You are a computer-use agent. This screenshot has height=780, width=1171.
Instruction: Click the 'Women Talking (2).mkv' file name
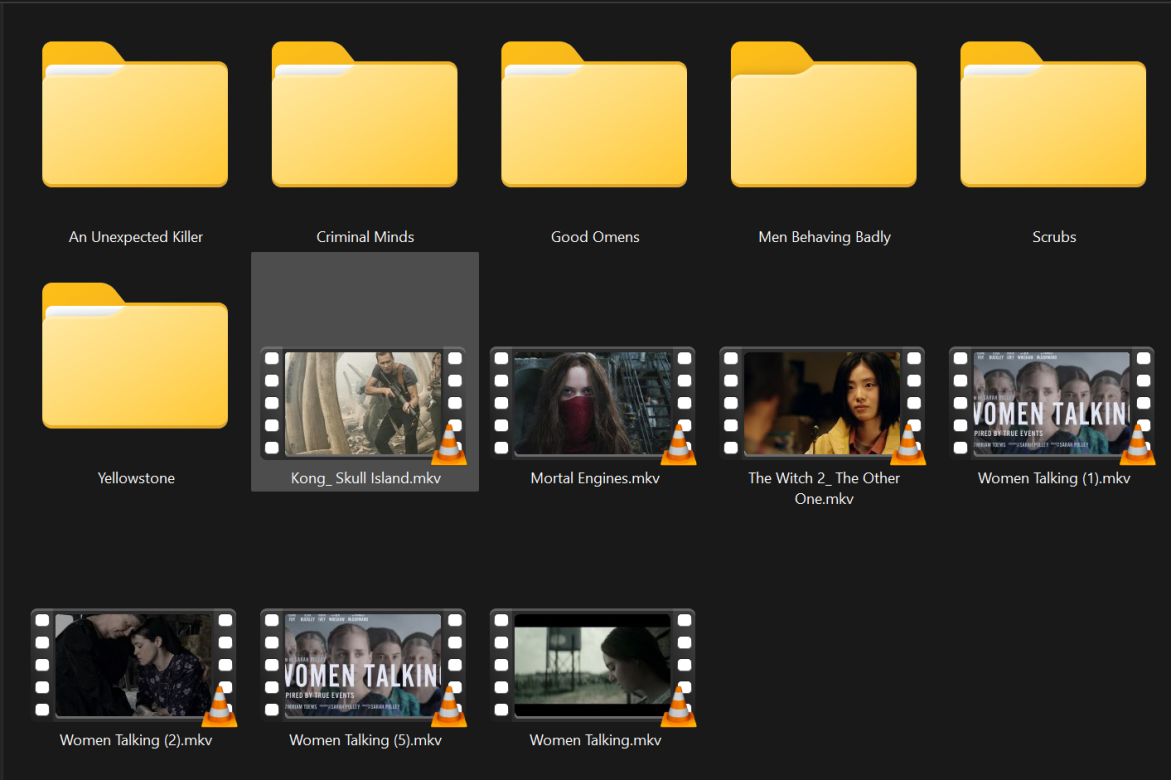pos(136,740)
